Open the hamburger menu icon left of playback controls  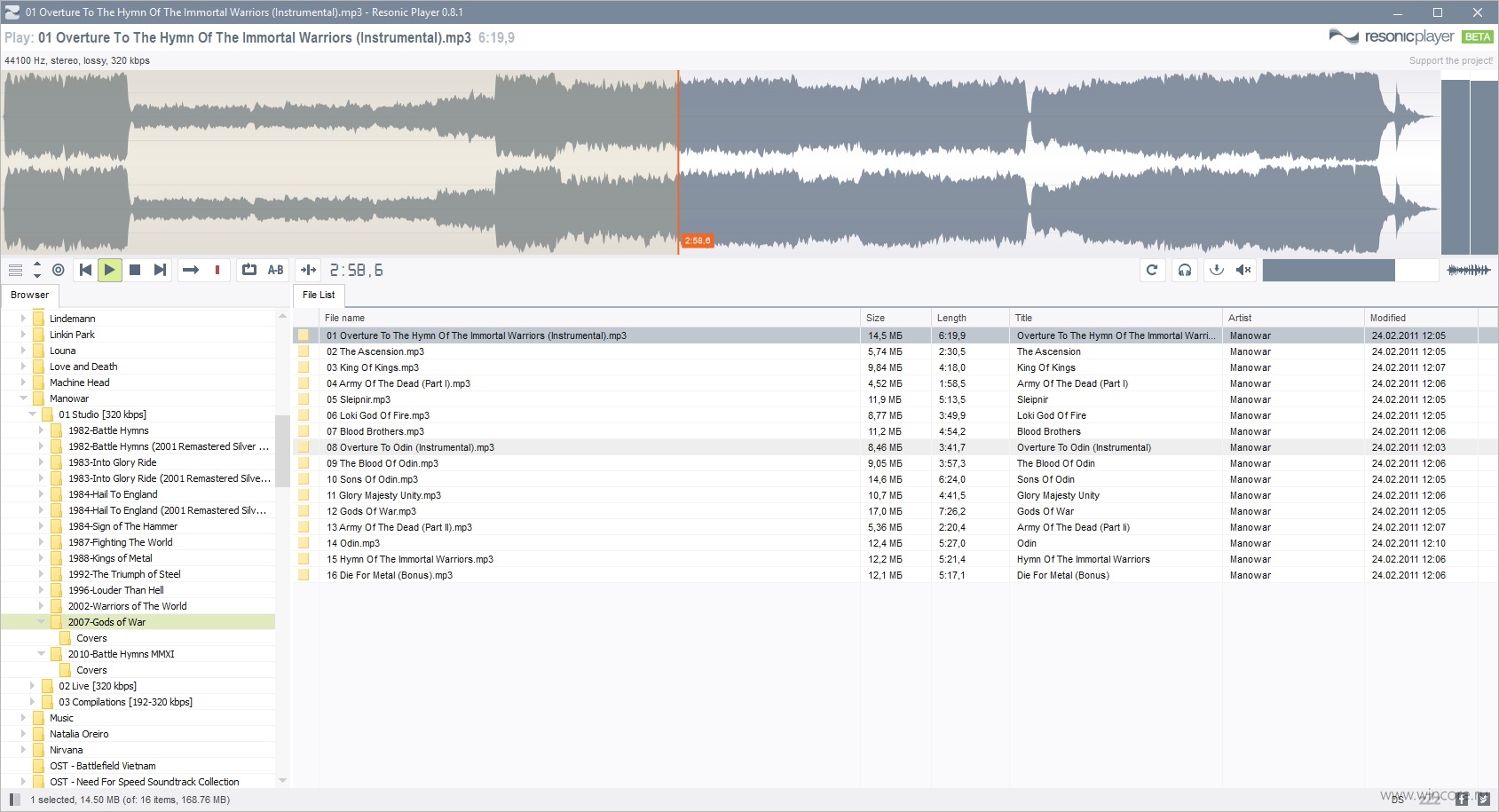pyautogui.click(x=15, y=270)
